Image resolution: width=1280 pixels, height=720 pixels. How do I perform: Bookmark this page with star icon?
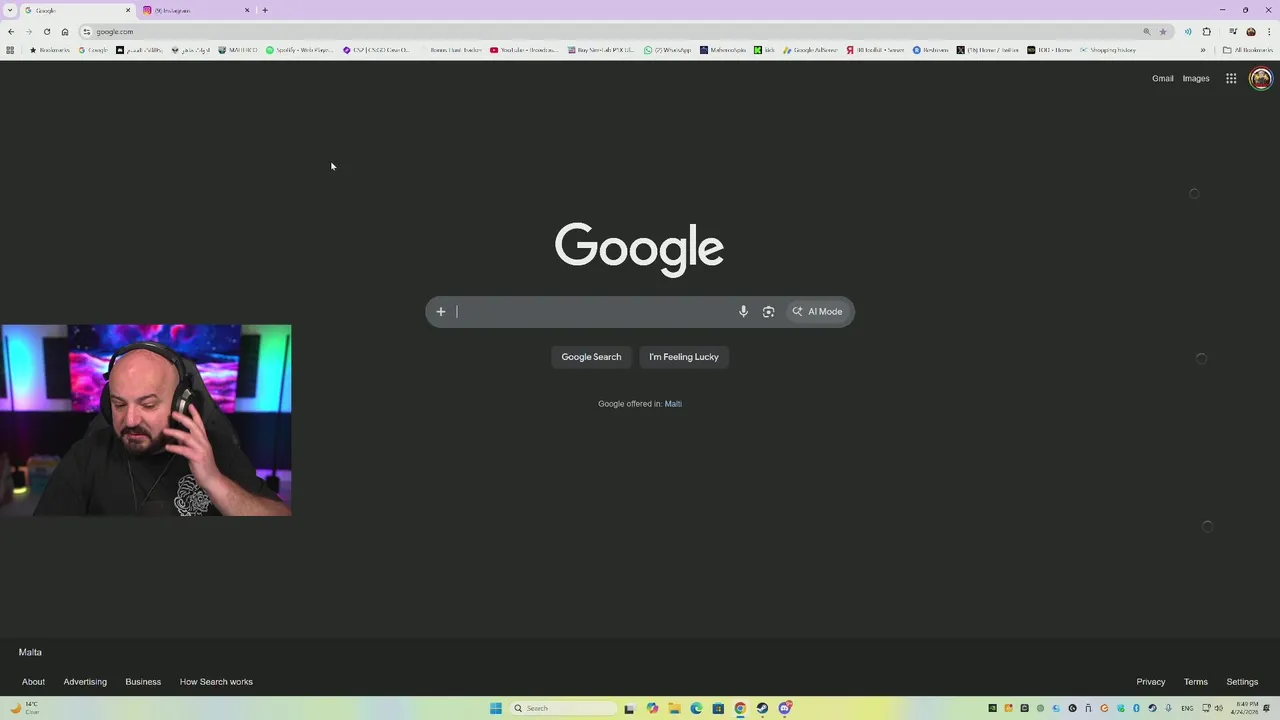[x=1163, y=31]
